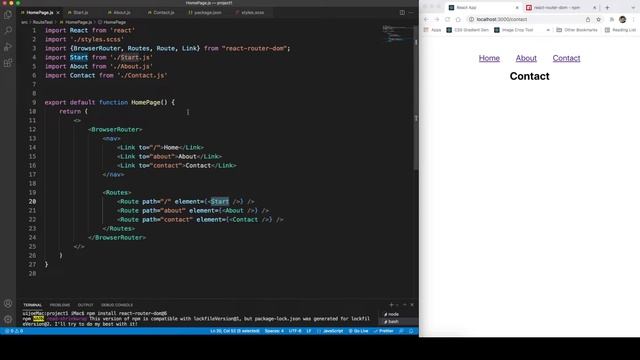Open the notifications bell in the status bar
640x360 pixels.
[411, 331]
